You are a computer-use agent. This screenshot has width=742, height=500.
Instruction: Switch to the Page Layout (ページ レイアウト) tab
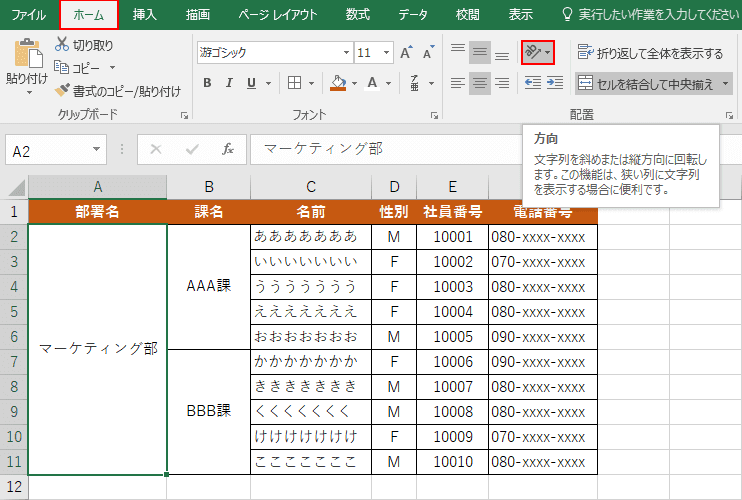pos(278,15)
